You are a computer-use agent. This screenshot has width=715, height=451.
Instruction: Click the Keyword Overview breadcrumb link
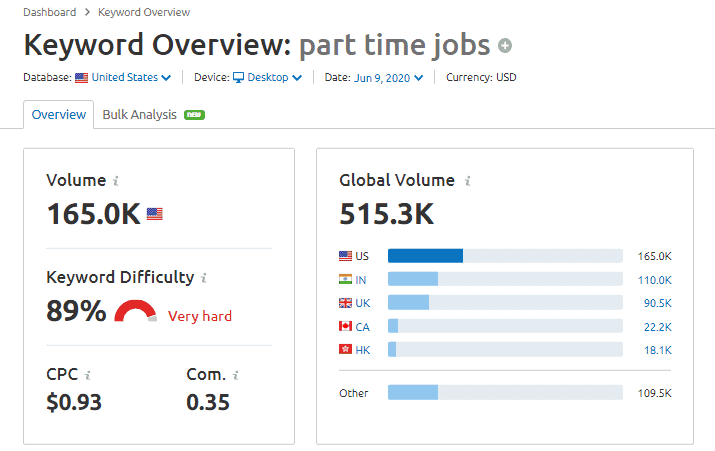pyautogui.click(x=144, y=12)
